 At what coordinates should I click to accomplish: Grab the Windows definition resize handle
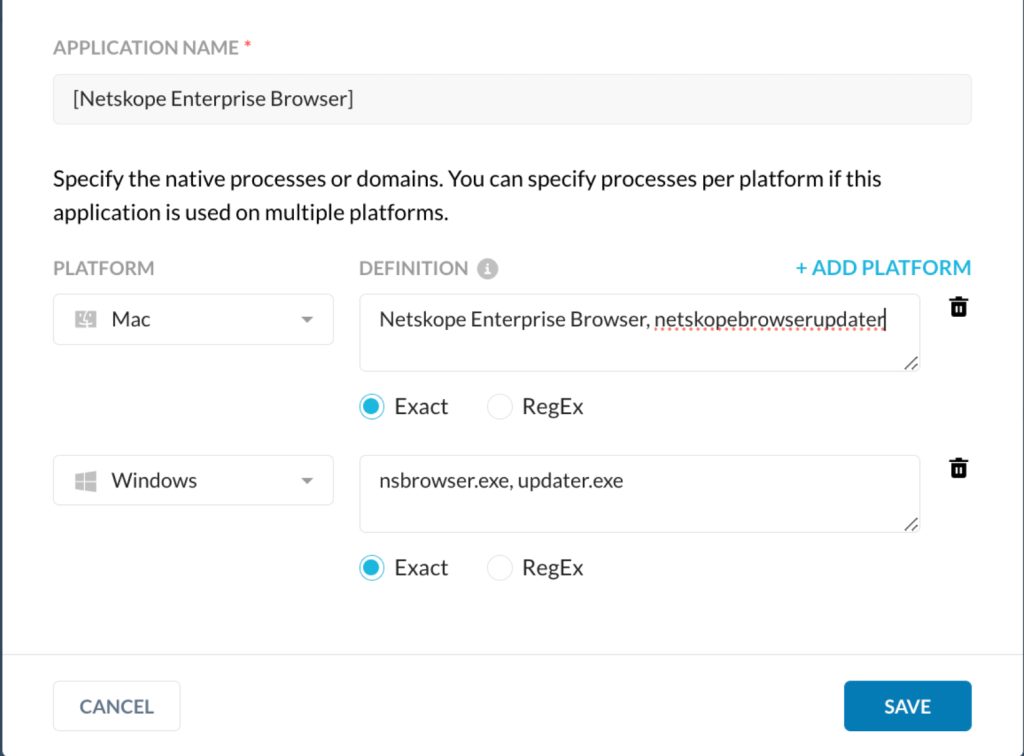[x=911, y=524]
